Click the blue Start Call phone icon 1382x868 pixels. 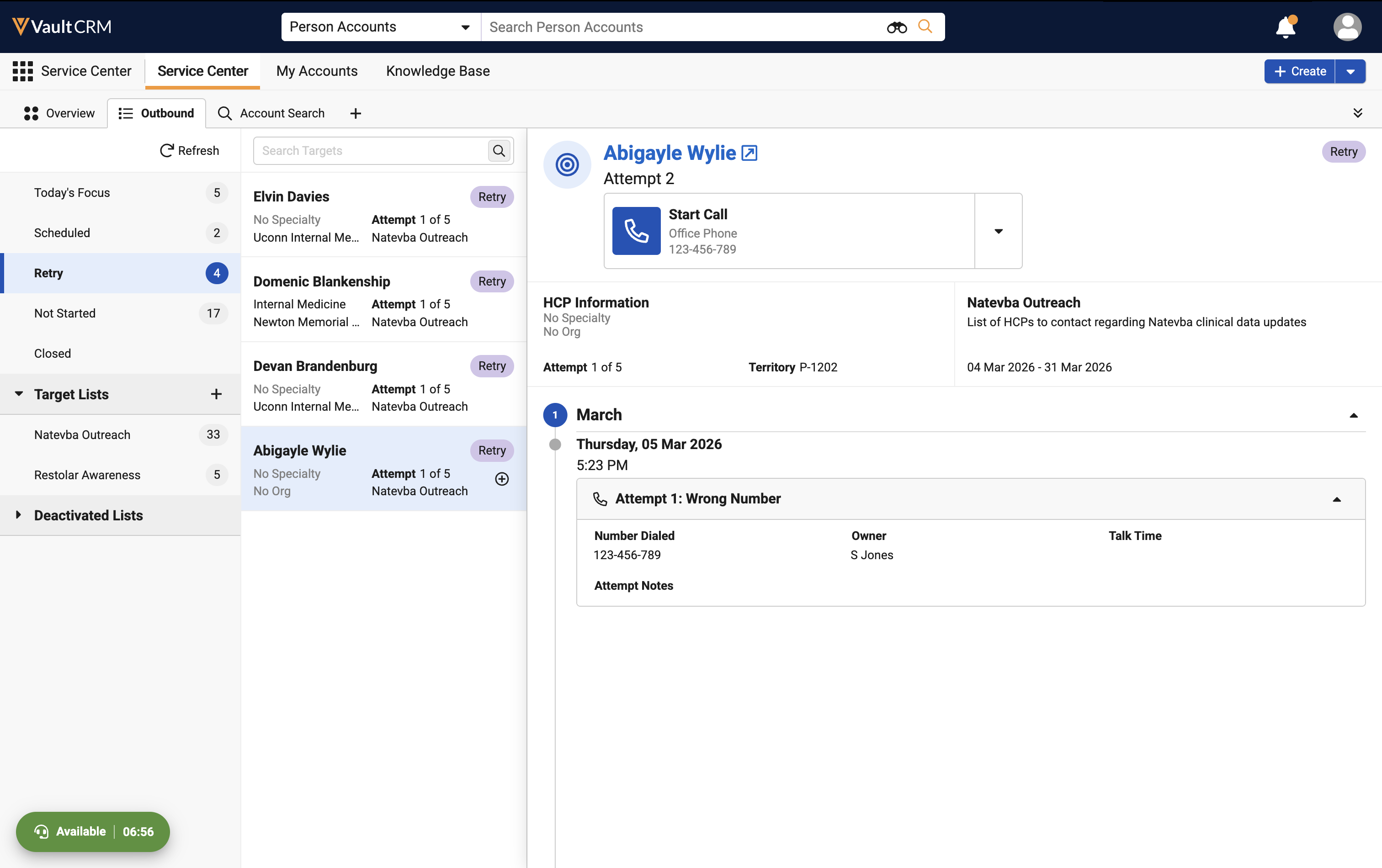(636, 231)
